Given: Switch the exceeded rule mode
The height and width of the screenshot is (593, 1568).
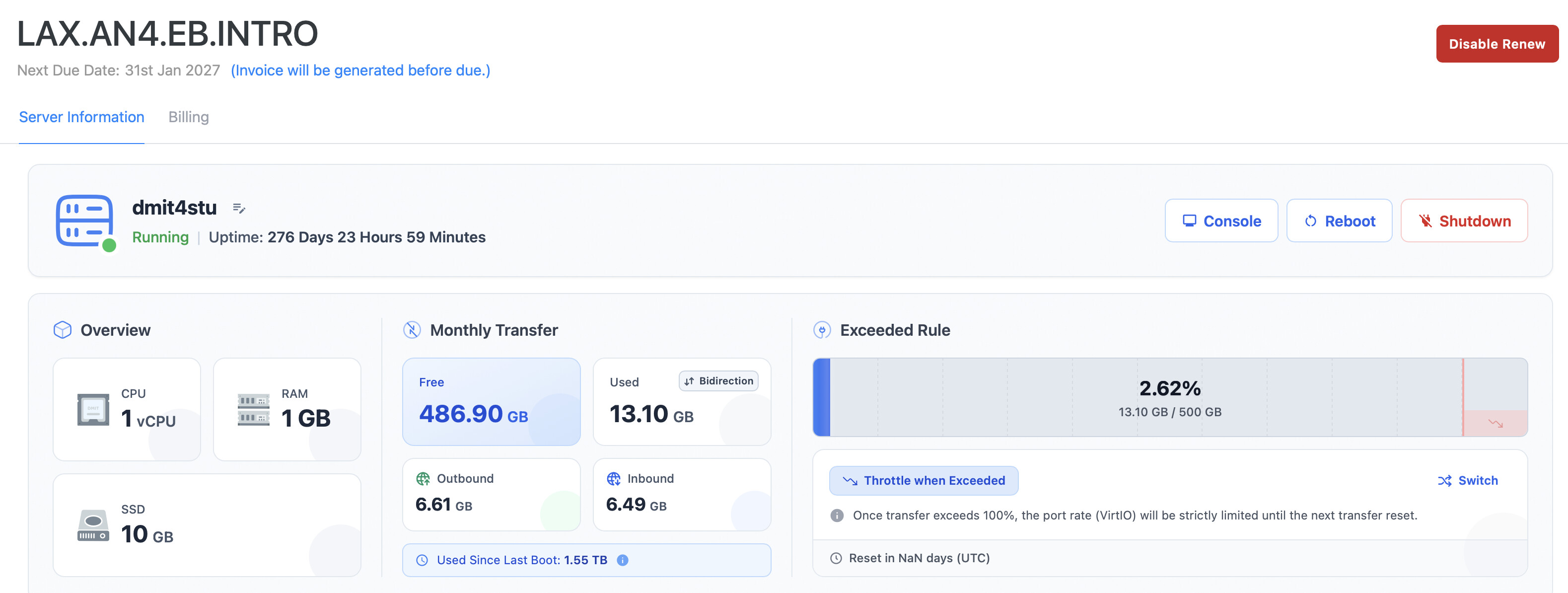Looking at the screenshot, I should pyautogui.click(x=1468, y=480).
